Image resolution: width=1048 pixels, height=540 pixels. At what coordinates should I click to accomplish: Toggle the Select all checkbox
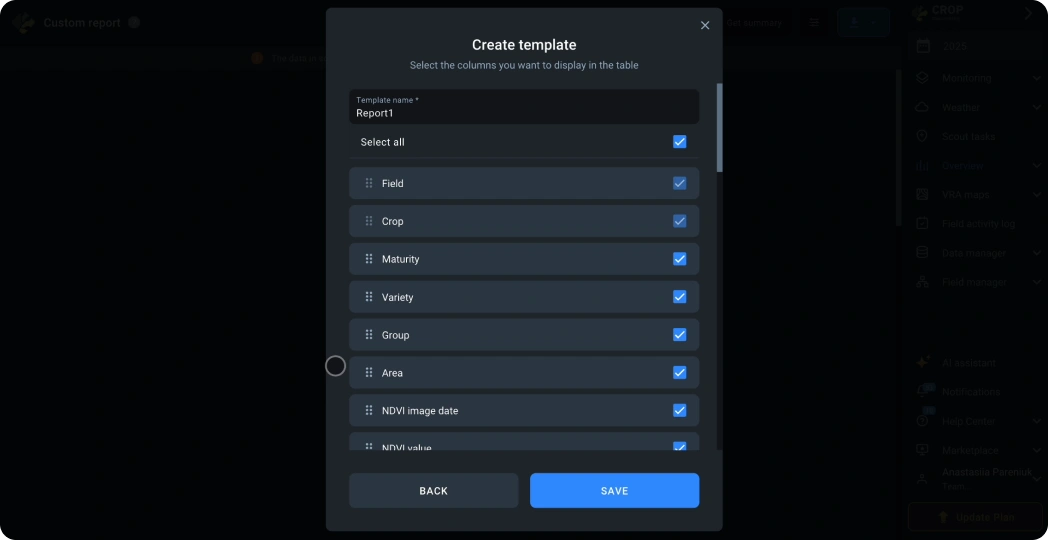coord(680,142)
